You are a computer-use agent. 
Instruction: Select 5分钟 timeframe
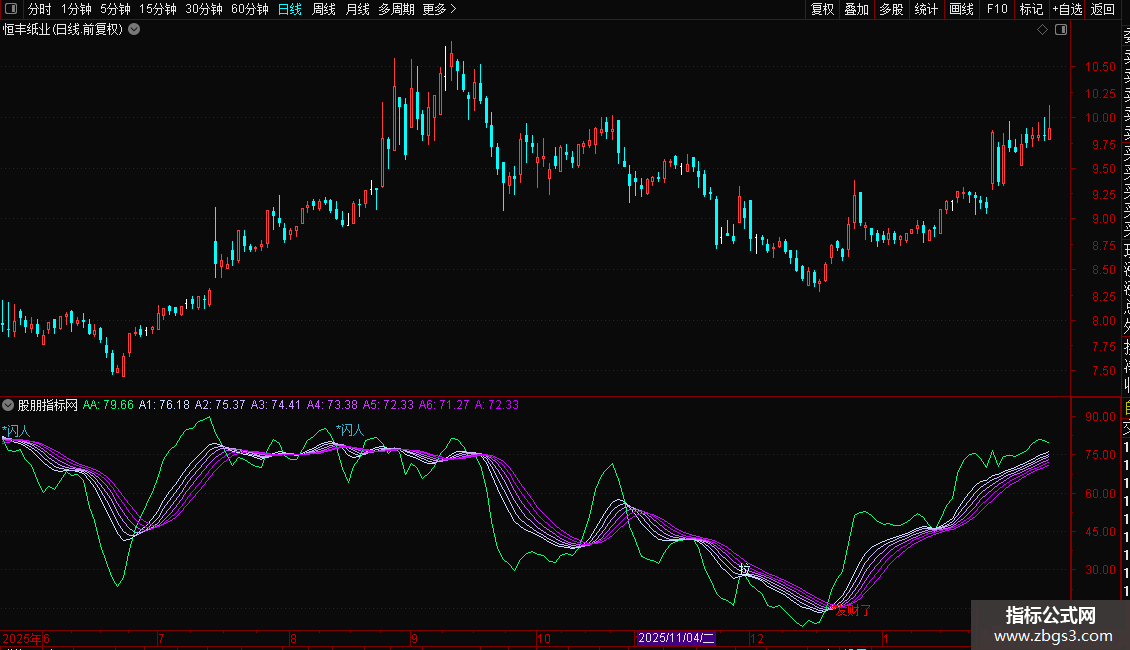tap(115, 9)
